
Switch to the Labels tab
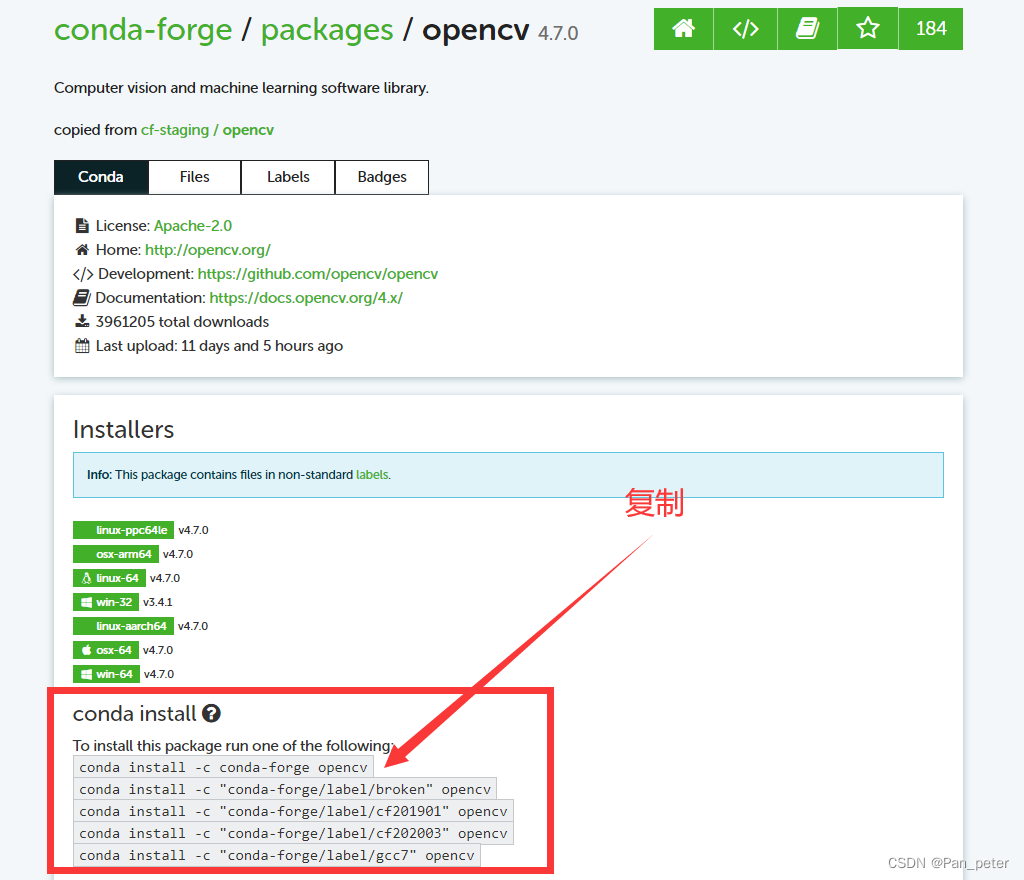click(288, 177)
